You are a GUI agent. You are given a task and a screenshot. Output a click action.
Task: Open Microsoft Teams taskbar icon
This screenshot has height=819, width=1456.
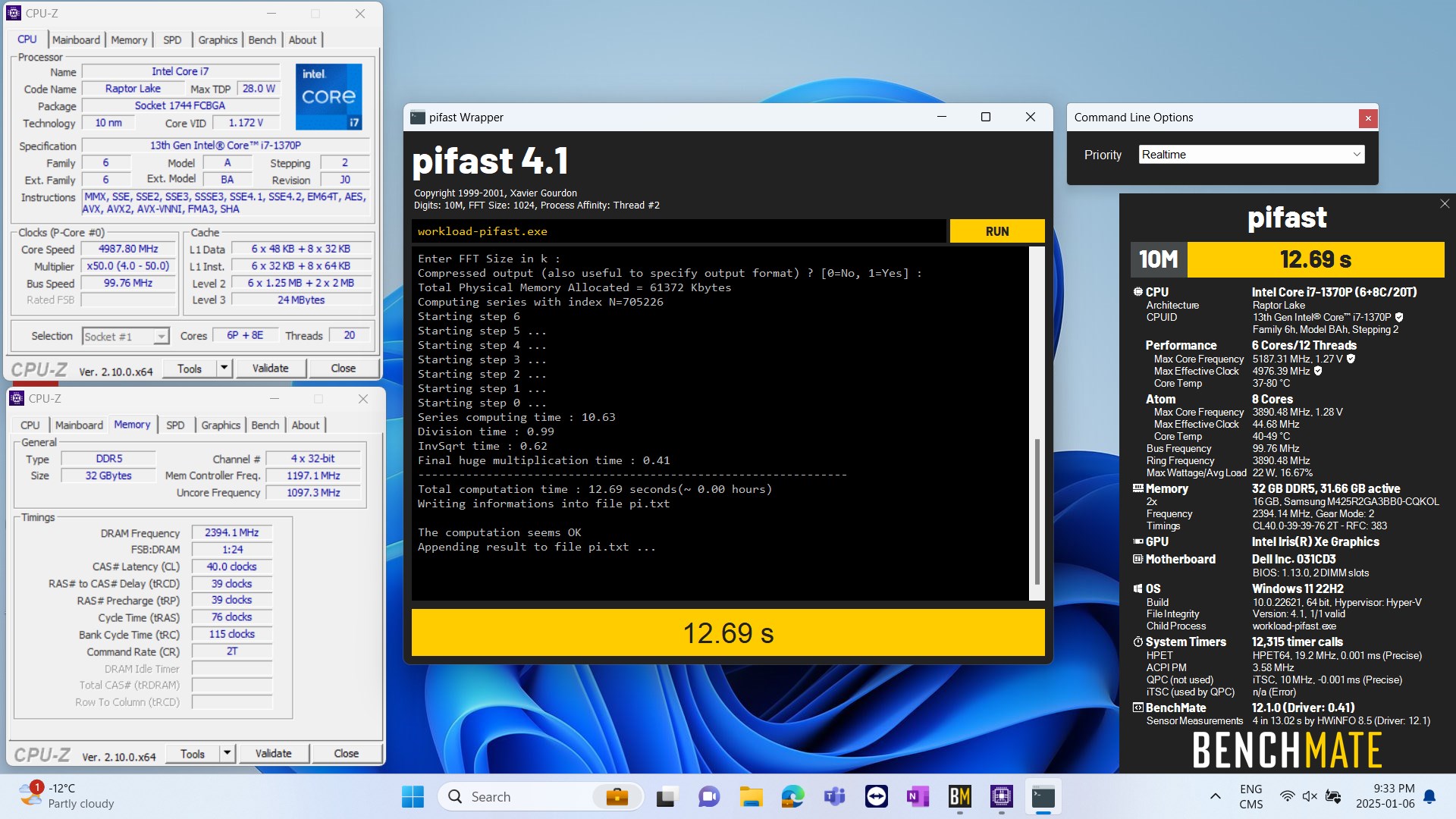click(x=834, y=796)
